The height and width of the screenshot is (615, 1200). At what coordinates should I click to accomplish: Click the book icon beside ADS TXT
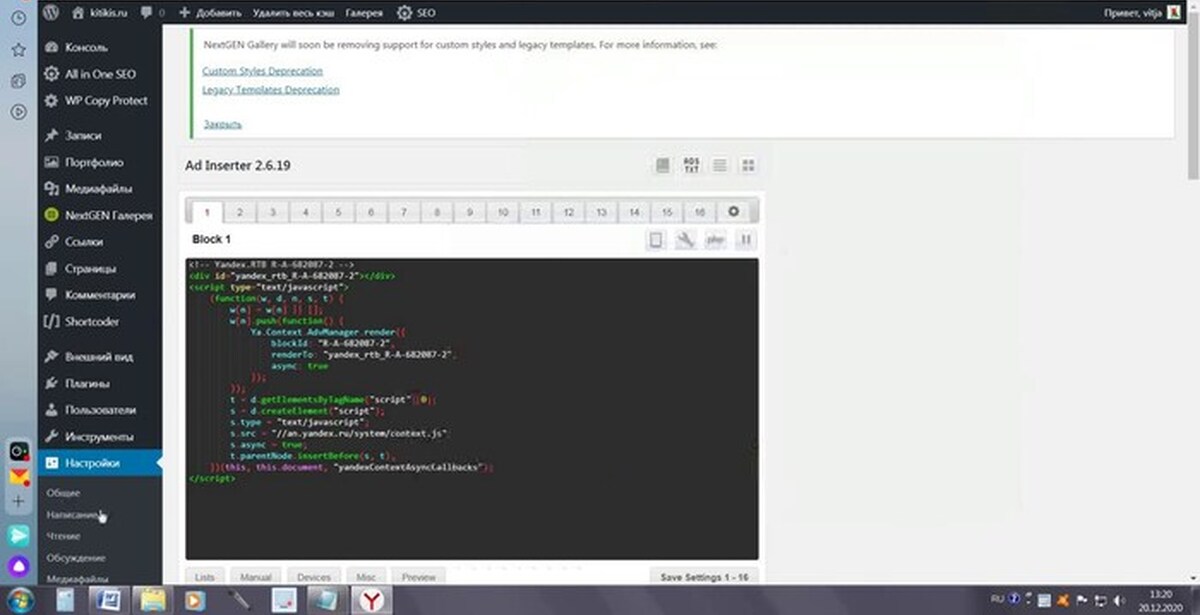point(662,165)
